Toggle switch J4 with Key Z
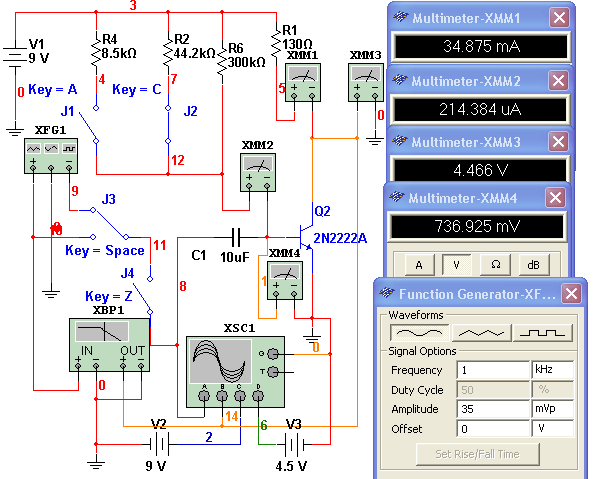This screenshot has width=594, height=479. click(143, 296)
